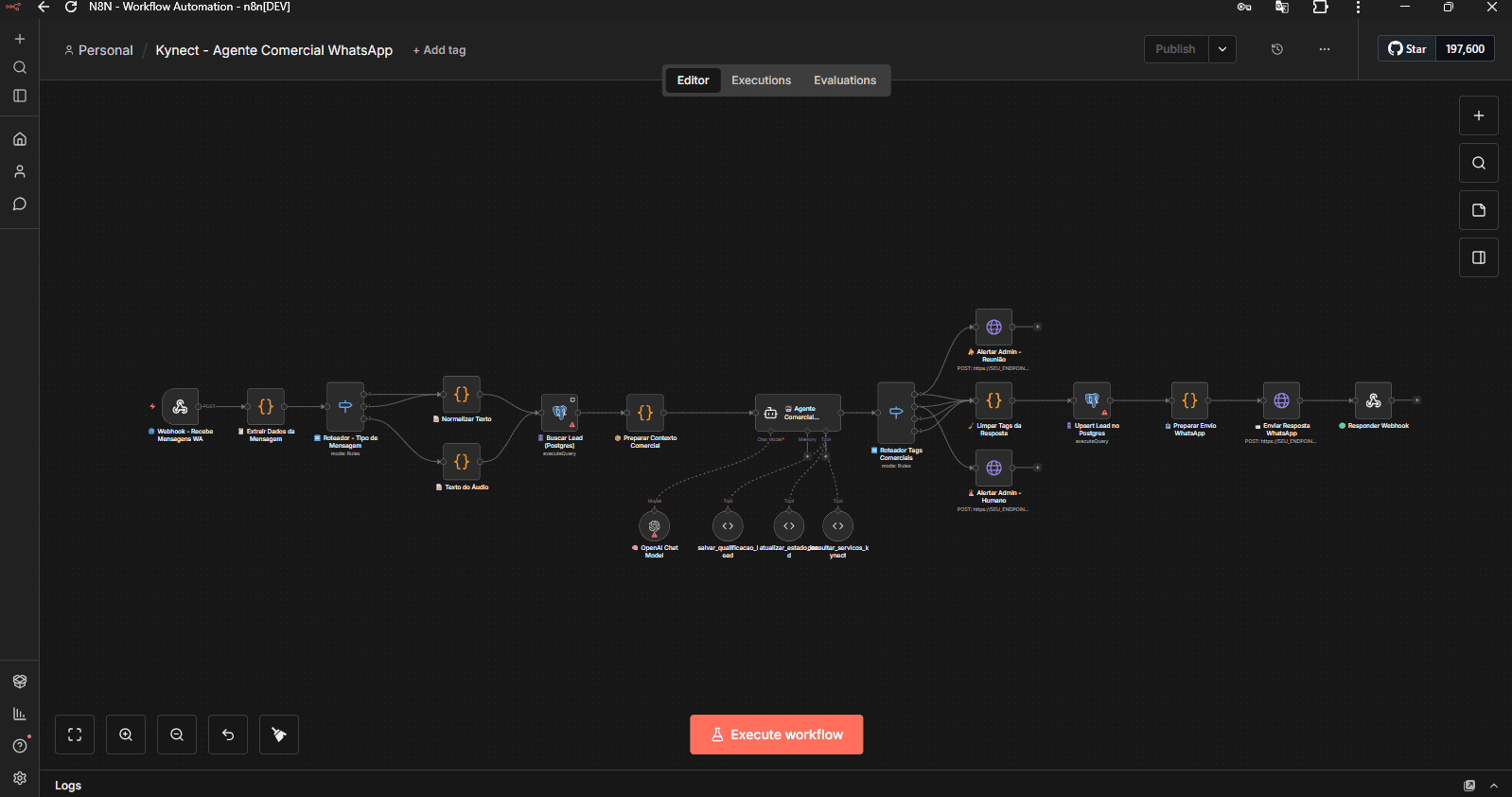This screenshot has height=797, width=1512.
Task: Toggle the right side panel icon
Action: [x=1479, y=257]
